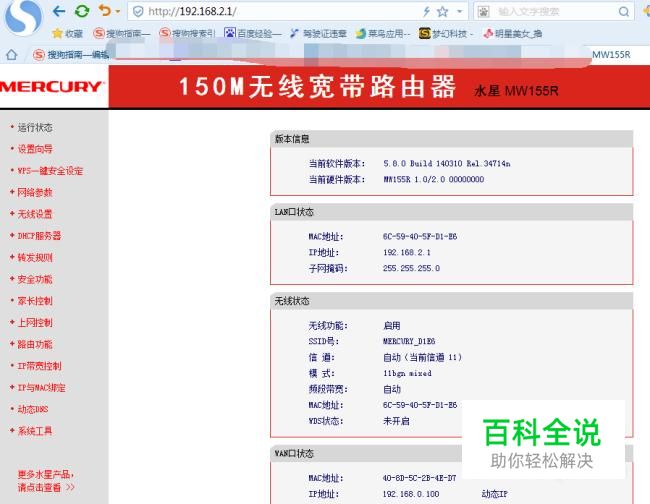Open IP带宽控制 in the sidebar
650x504 pixels.
click(39, 366)
